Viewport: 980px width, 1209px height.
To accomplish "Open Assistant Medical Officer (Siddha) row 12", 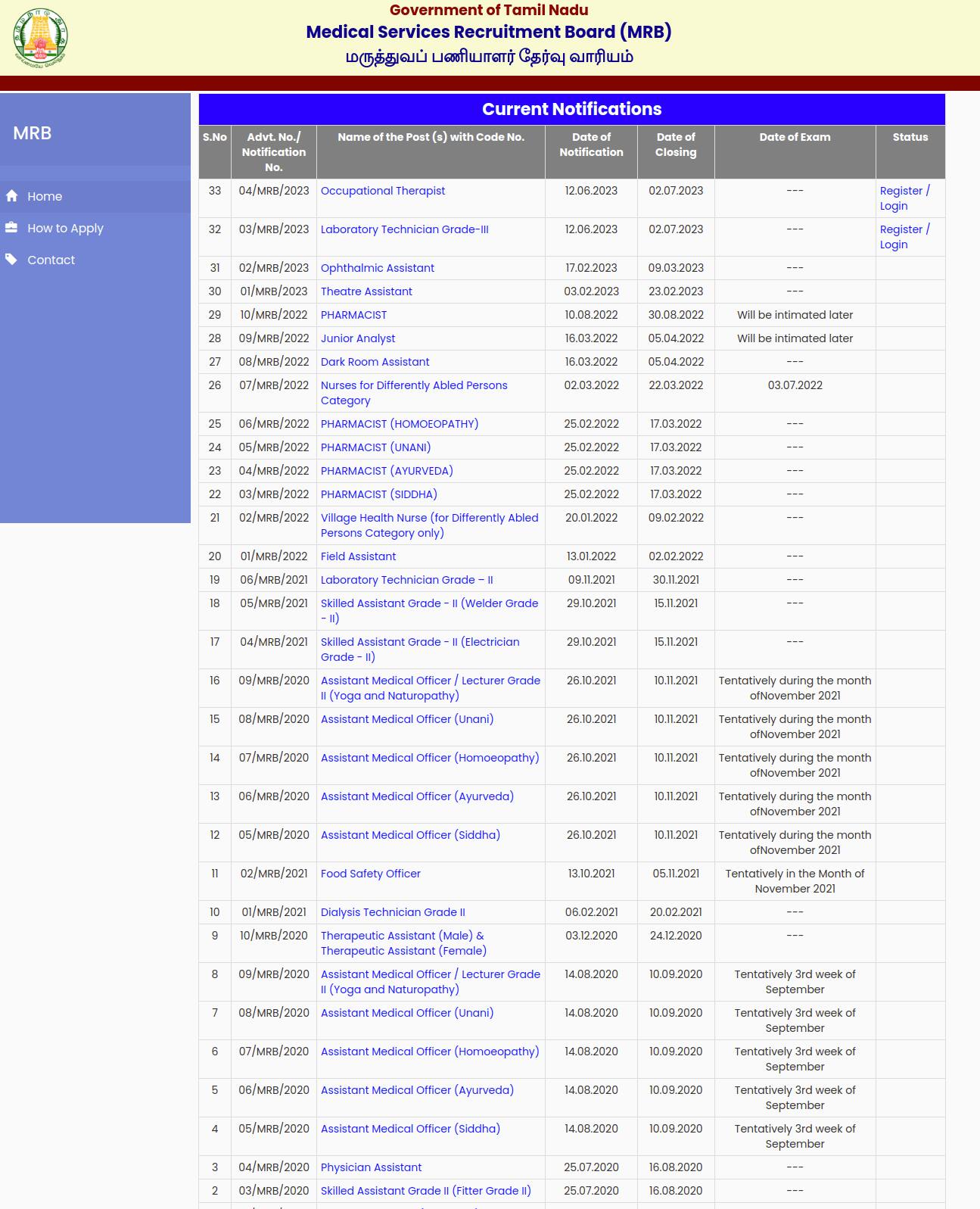I will tap(410, 835).
